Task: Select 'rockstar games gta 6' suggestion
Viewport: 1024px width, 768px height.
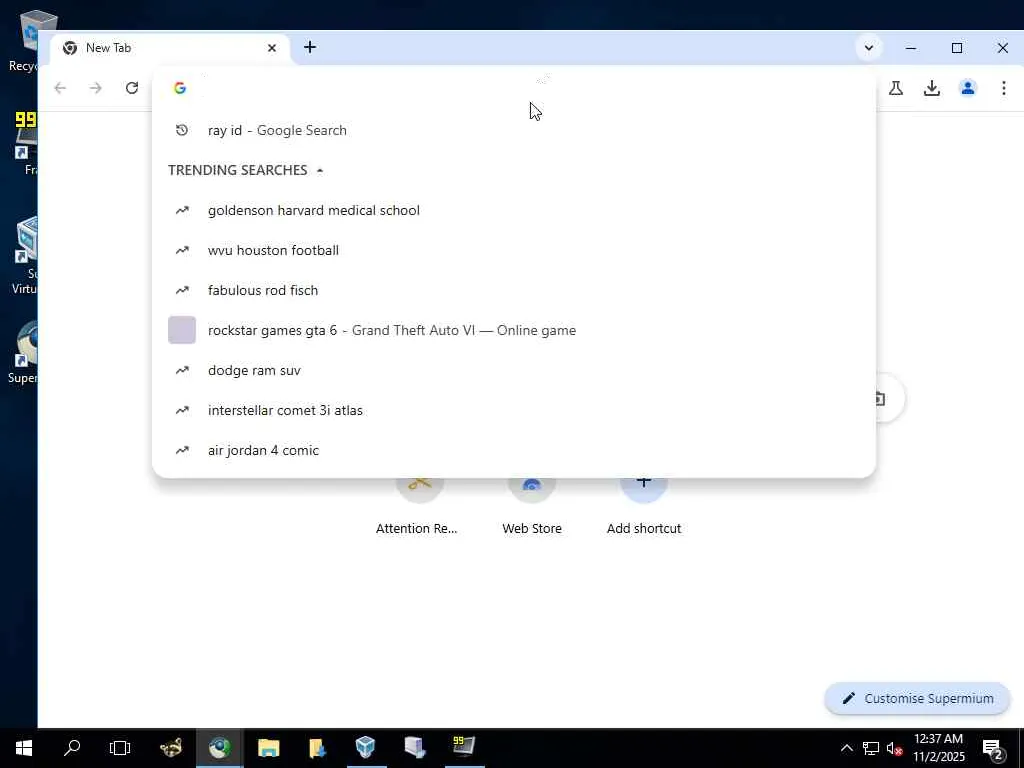Action: [514, 330]
